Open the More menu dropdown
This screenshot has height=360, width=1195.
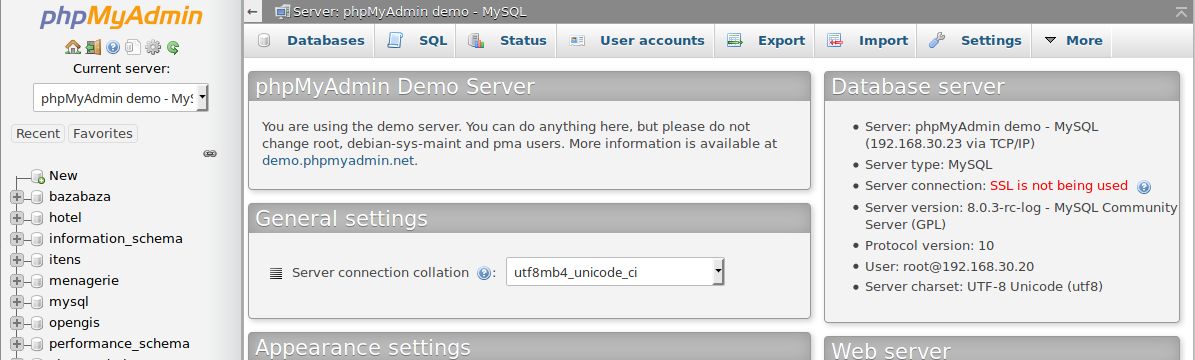1073,41
